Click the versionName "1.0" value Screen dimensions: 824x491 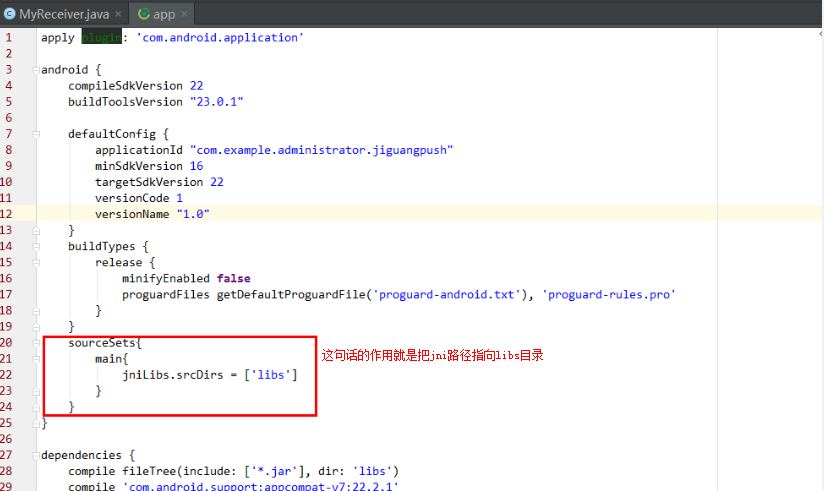tap(193, 214)
